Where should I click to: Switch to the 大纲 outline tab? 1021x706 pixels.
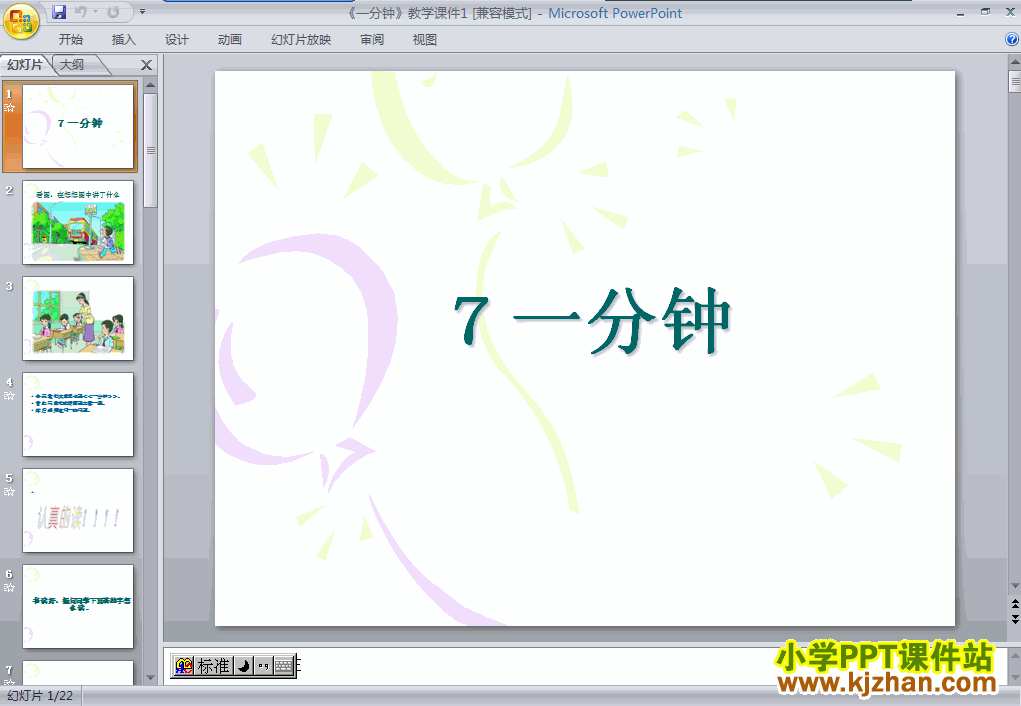tap(72, 64)
